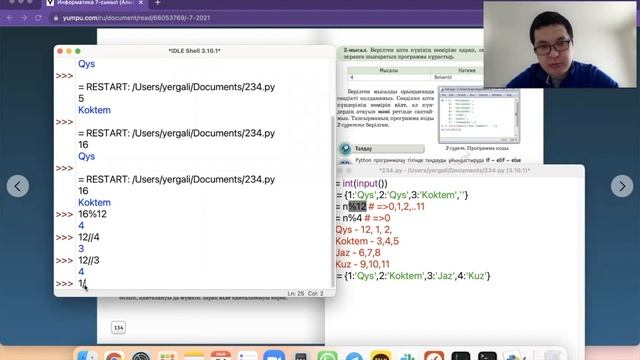This screenshot has width=640, height=360.
Task: Open Zoom from the Dock
Action: [x=274, y=356]
